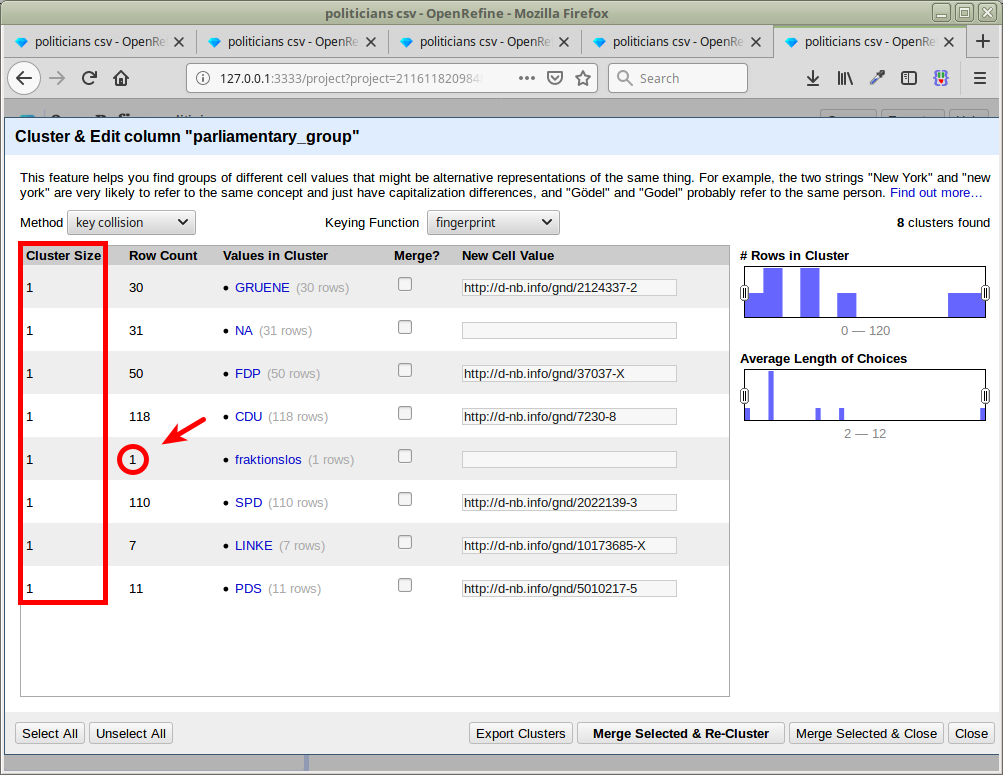Click Export Clusters button
Viewport: 1003px width, 775px height.
[521, 733]
